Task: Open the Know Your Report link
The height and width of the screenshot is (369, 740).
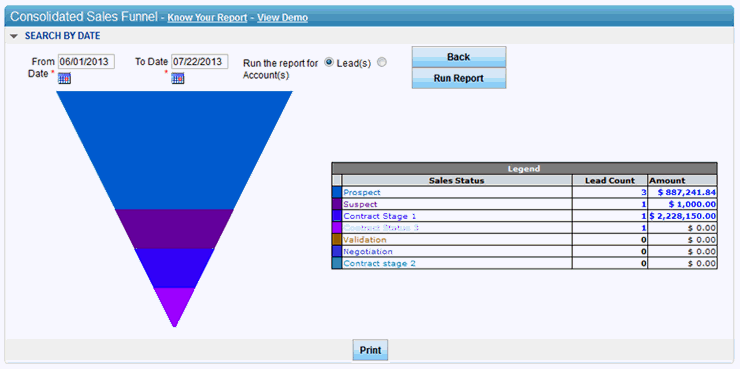Action: [x=207, y=18]
